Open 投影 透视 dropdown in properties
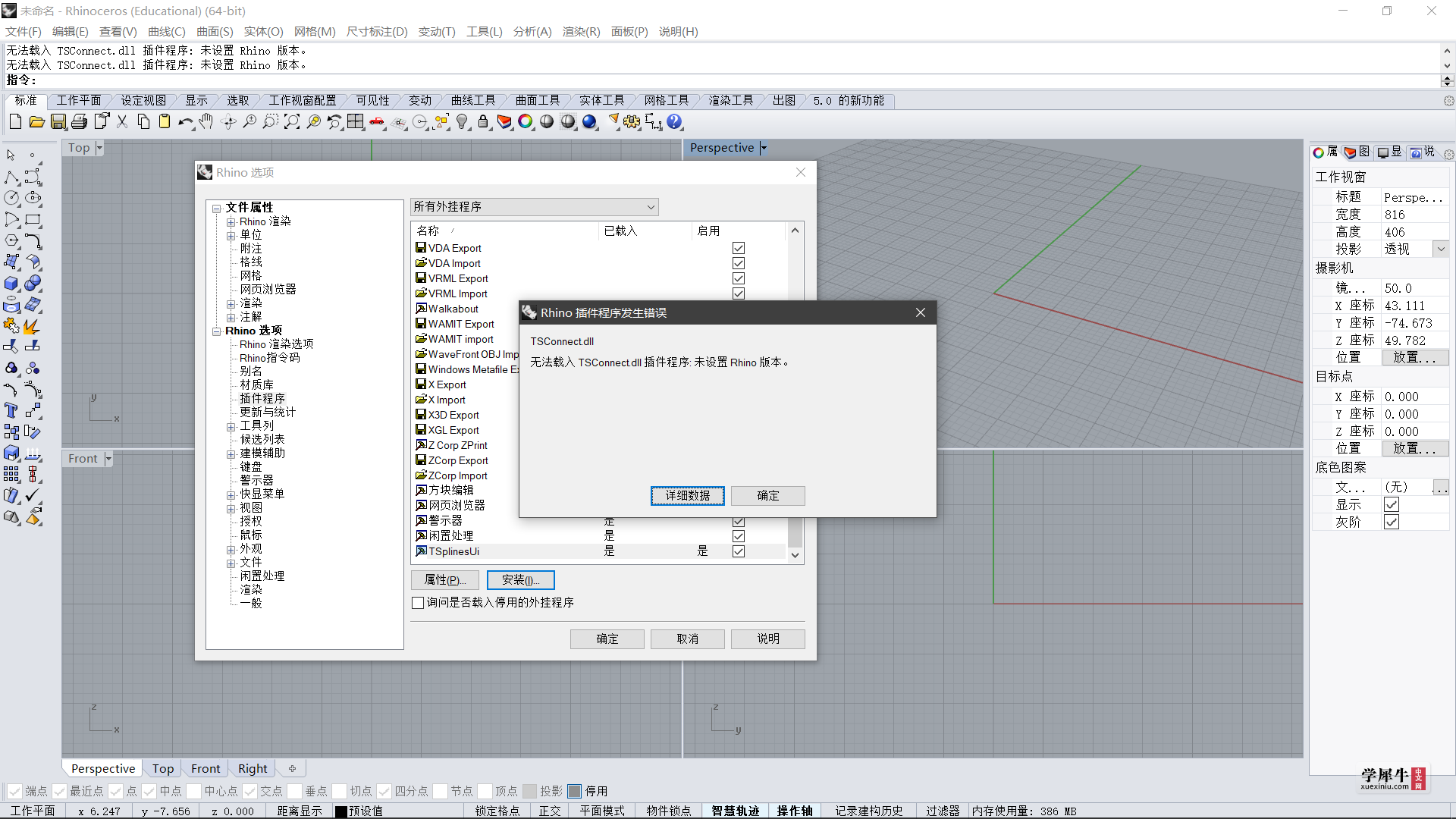Screen dimensions: 1456x819 click(x=1441, y=249)
